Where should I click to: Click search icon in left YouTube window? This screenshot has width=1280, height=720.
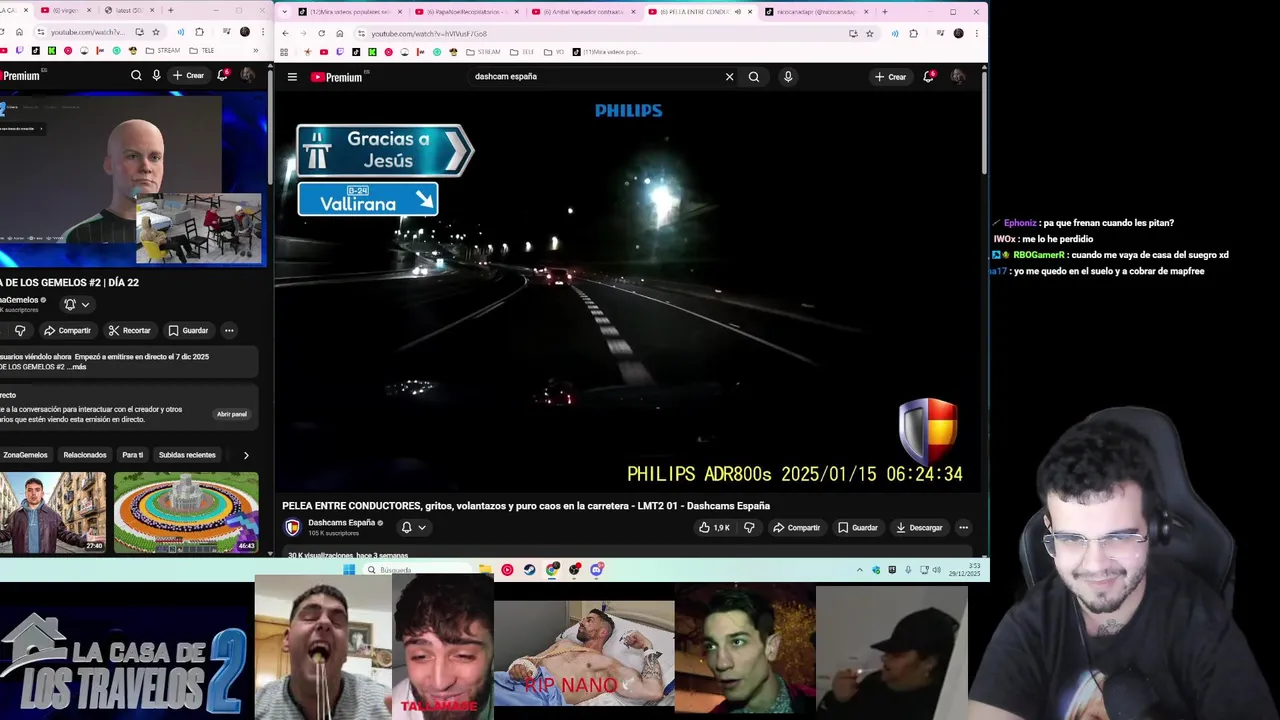point(136,75)
